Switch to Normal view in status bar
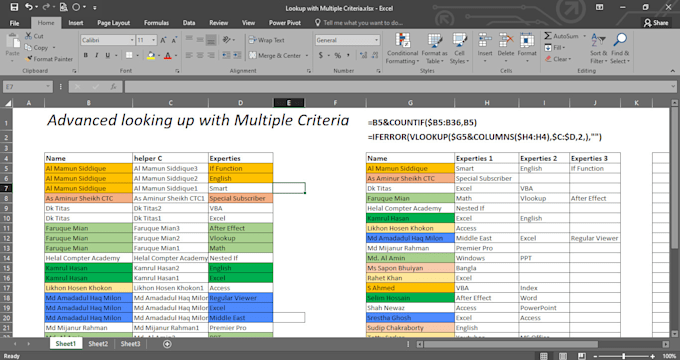The image size is (680, 360). point(543,356)
